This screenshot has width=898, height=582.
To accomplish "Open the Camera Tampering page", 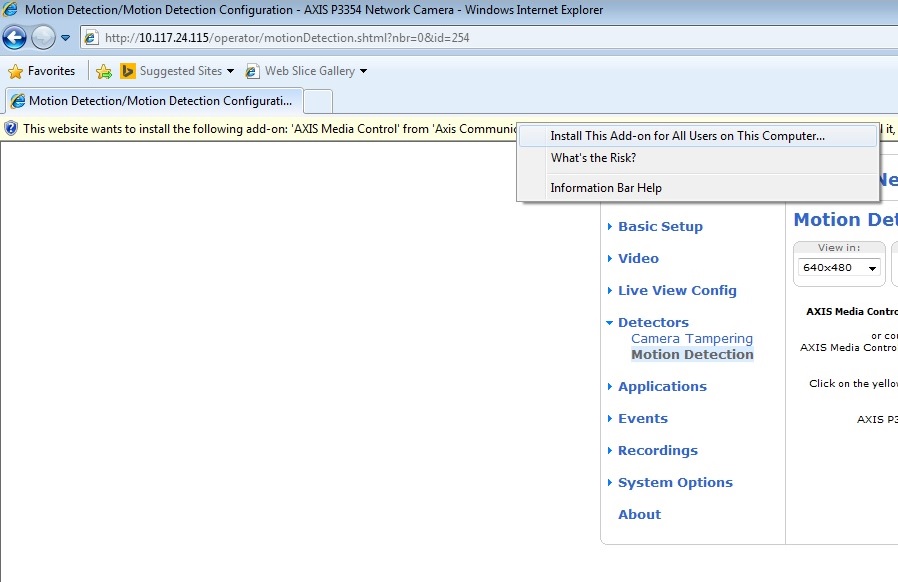I will click(692, 338).
